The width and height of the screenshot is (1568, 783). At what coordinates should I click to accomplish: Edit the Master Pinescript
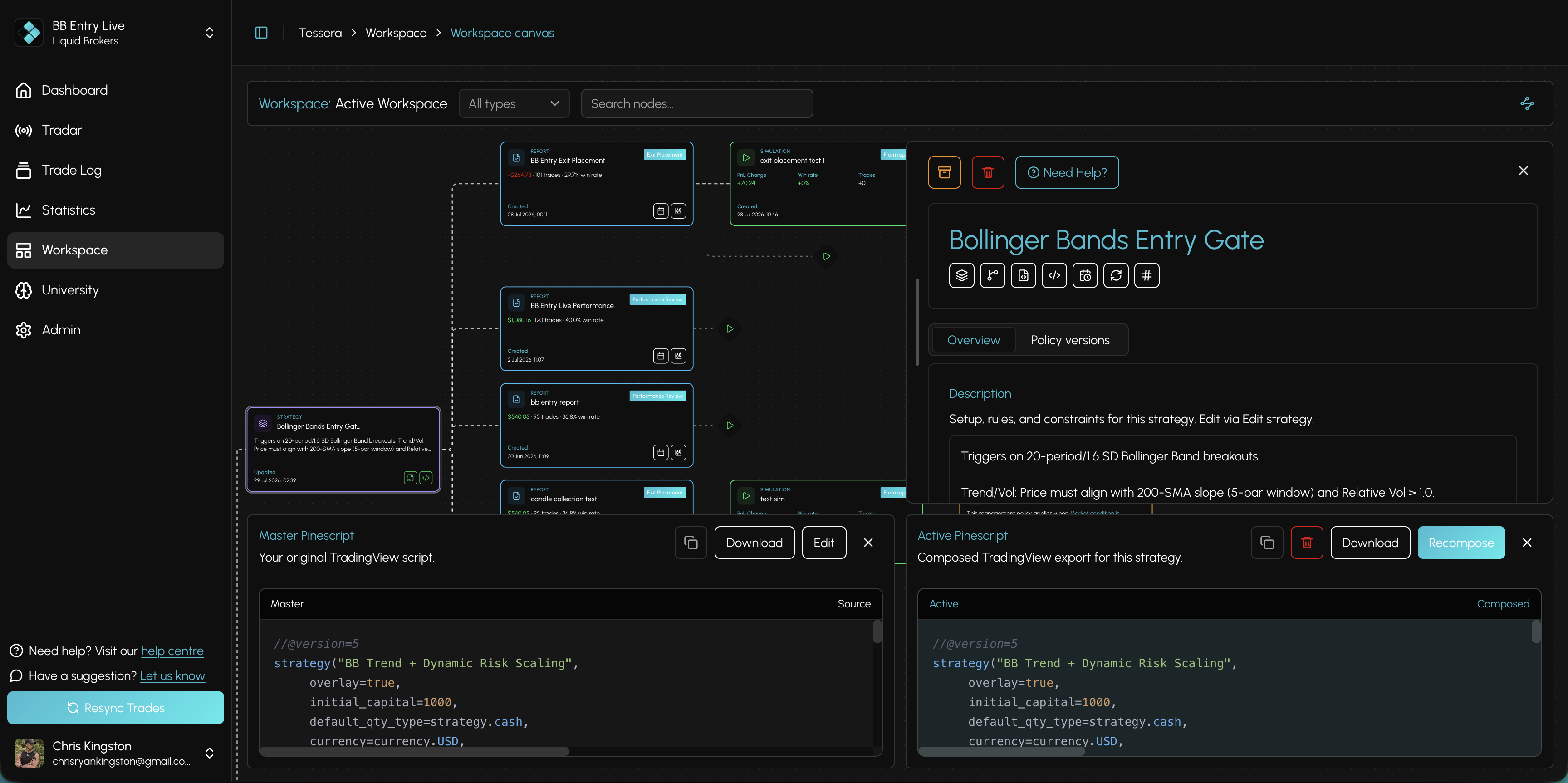[x=824, y=543]
